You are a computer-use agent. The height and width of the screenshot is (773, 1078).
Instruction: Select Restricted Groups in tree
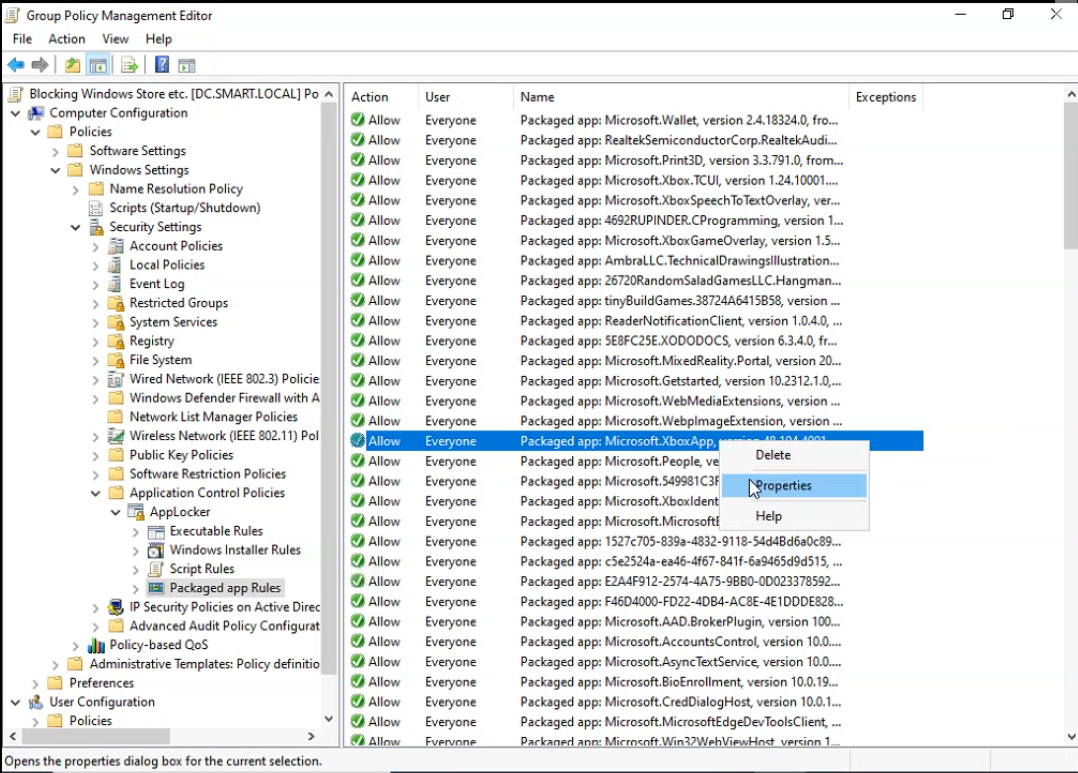[179, 303]
